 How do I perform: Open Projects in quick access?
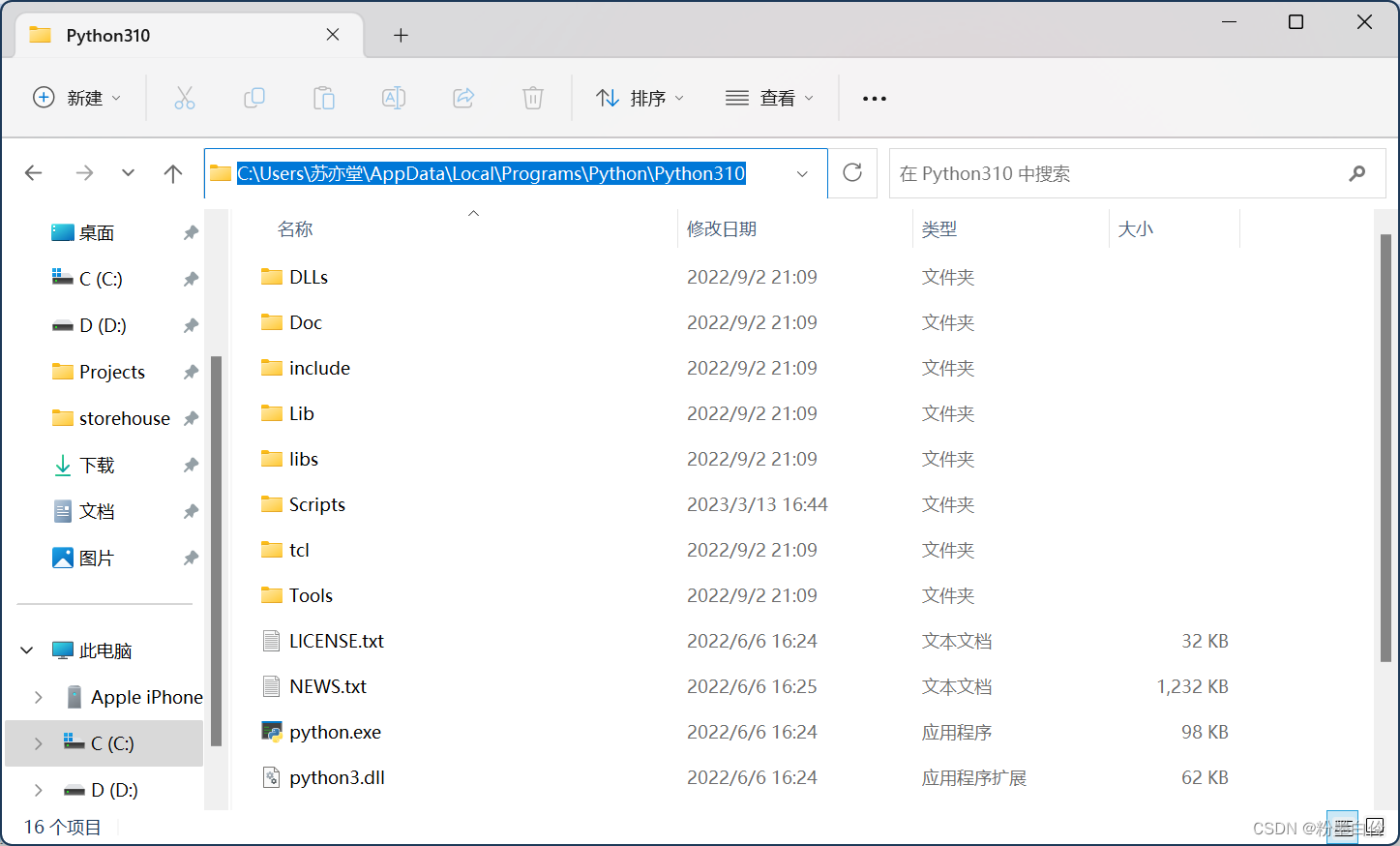(112, 372)
